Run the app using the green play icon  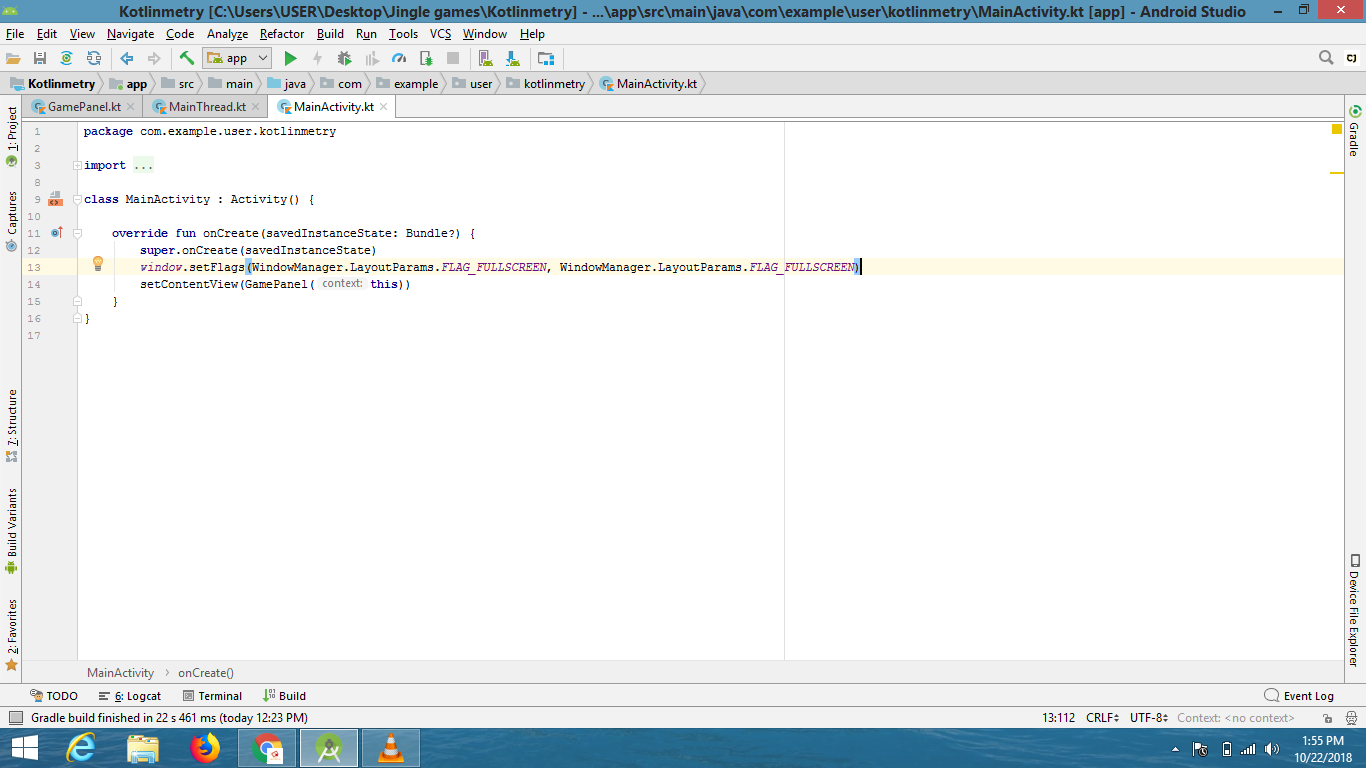pyautogui.click(x=291, y=58)
